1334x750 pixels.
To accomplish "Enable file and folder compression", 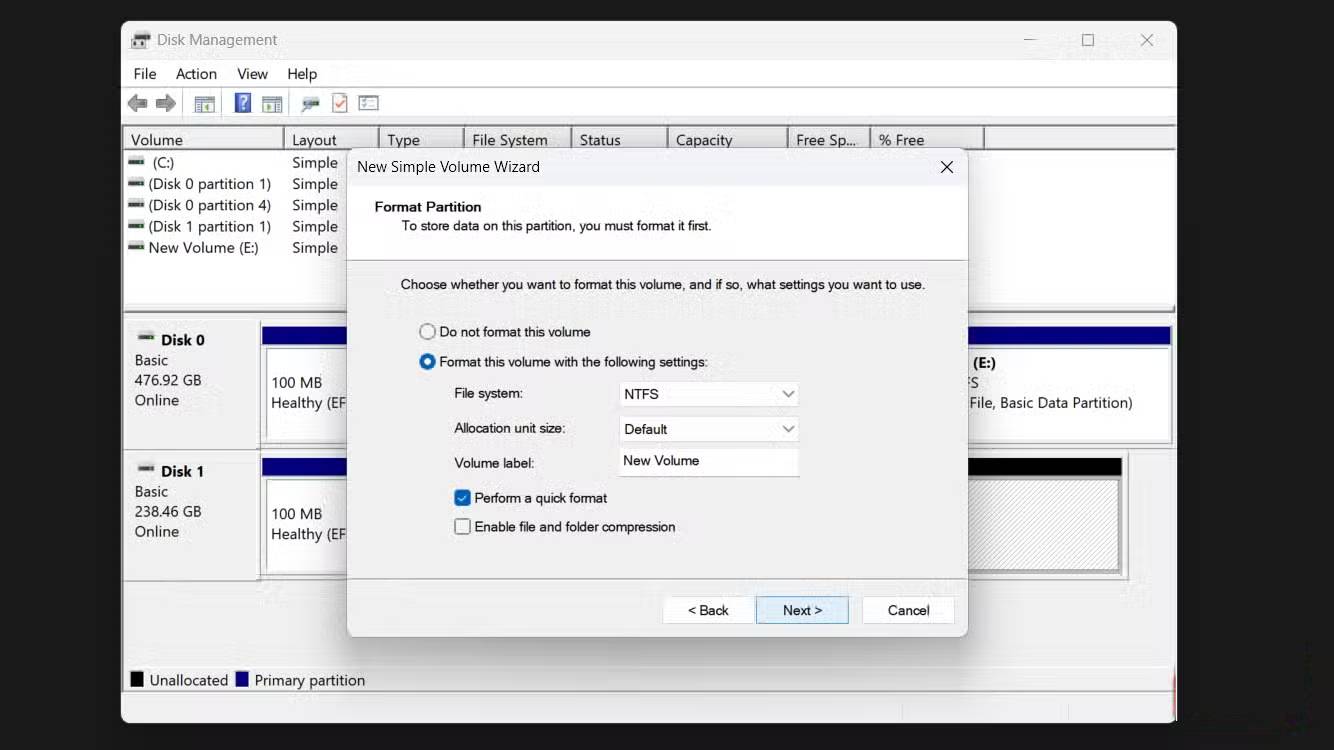I will point(462,526).
